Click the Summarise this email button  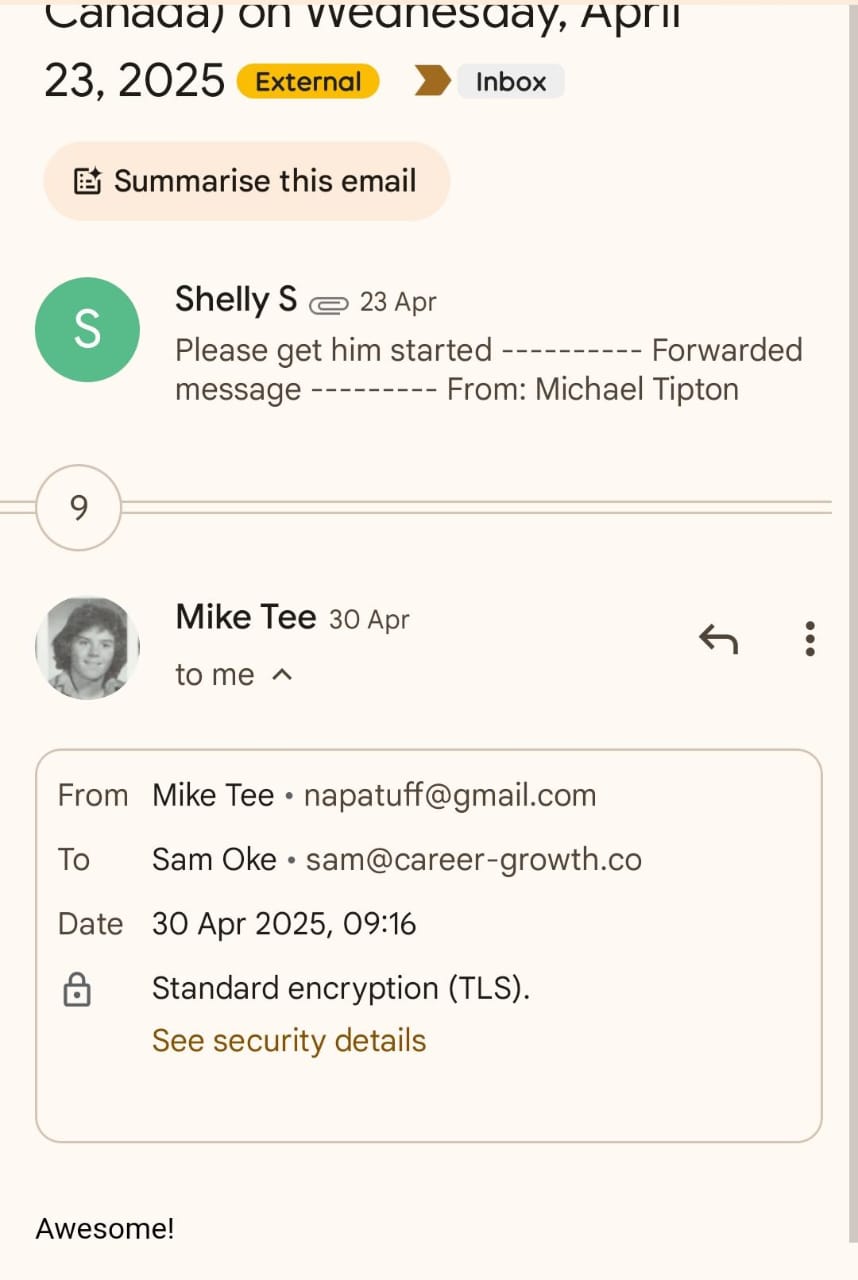tap(247, 181)
